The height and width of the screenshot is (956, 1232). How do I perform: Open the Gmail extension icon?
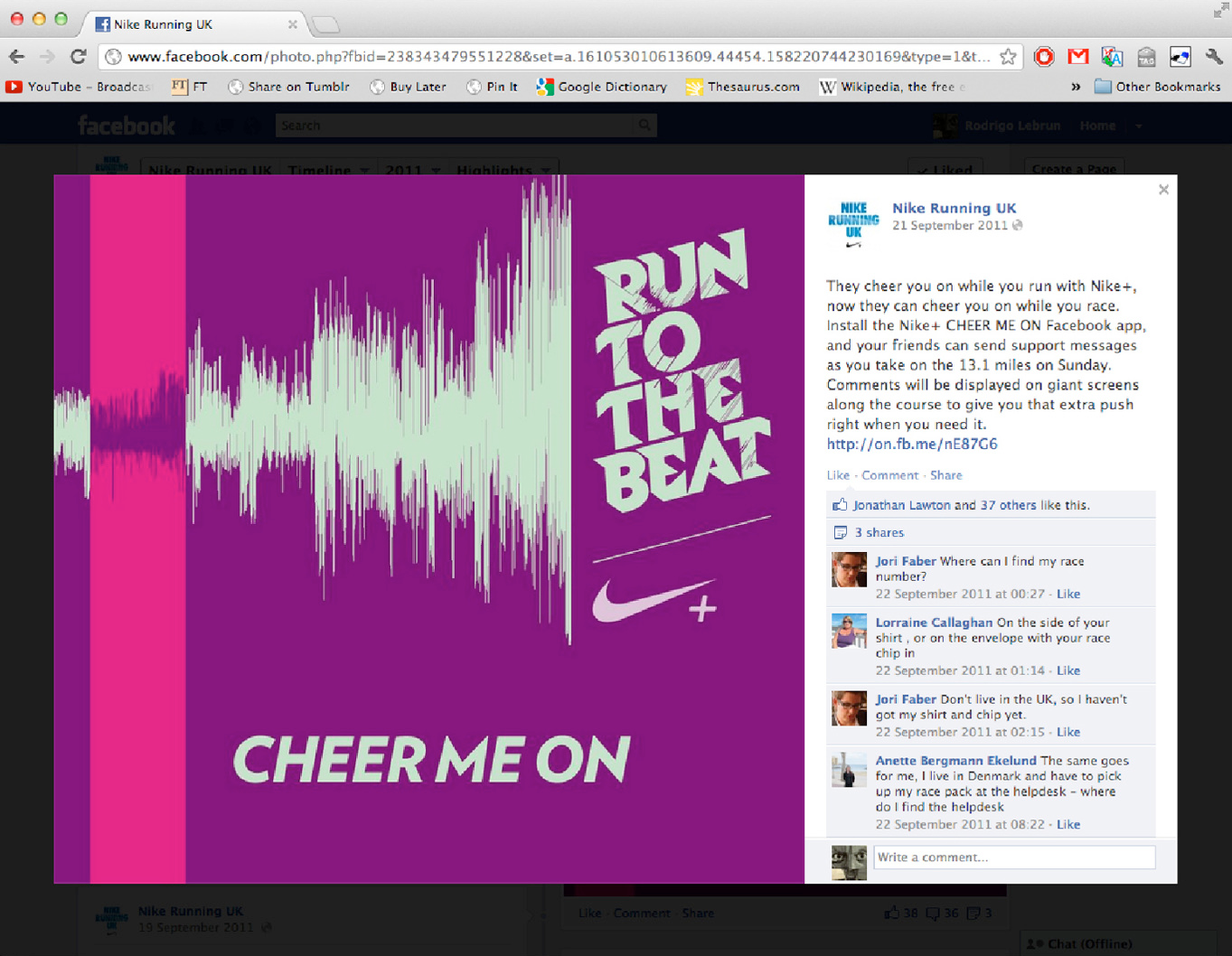[1077, 57]
